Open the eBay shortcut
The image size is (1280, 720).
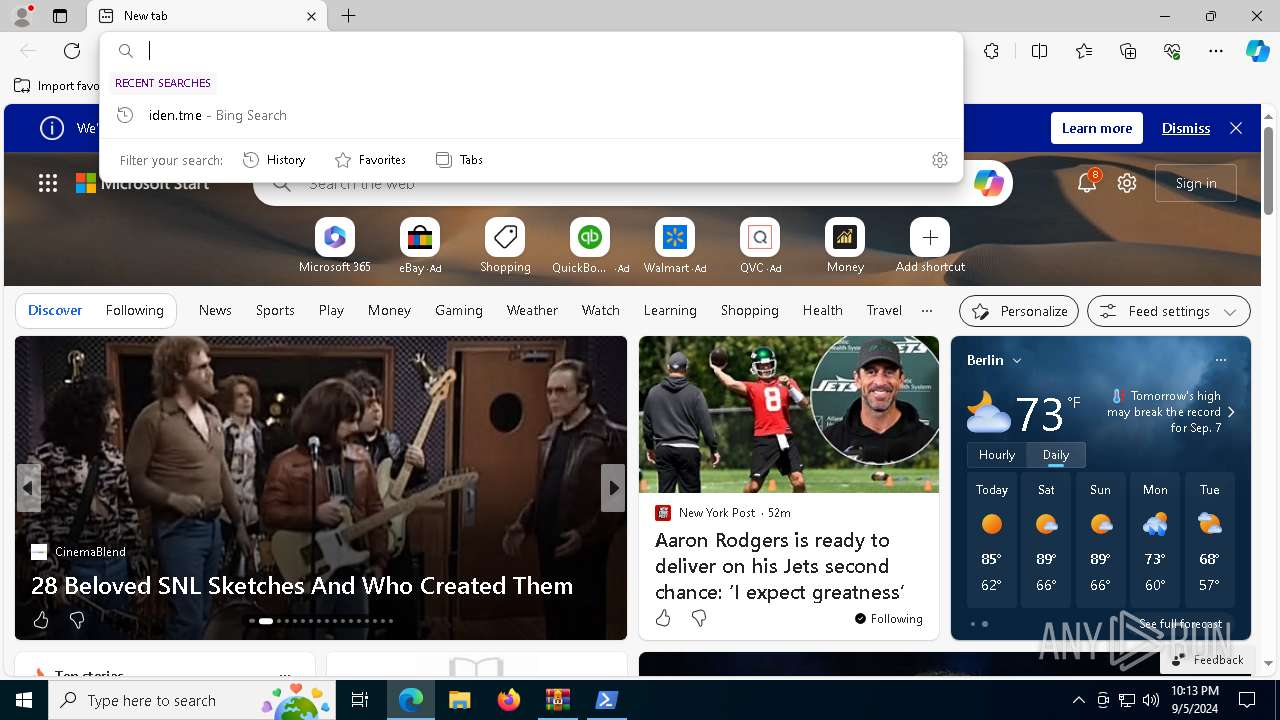(x=420, y=247)
